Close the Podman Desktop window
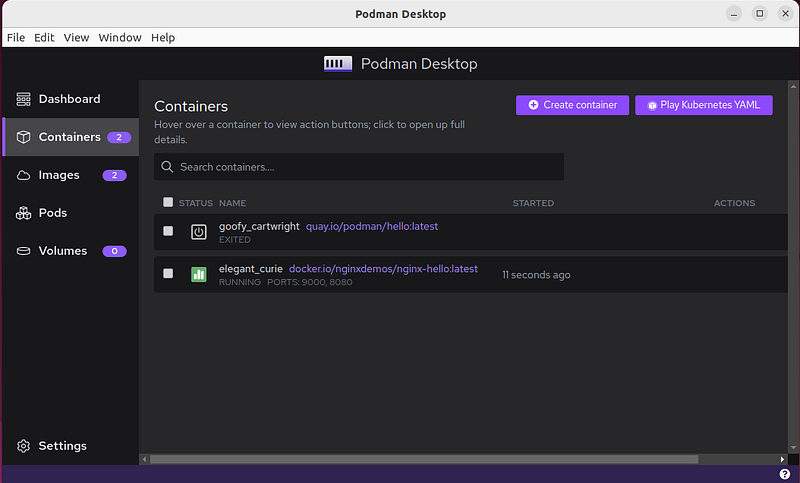800x483 pixels. [x=785, y=14]
